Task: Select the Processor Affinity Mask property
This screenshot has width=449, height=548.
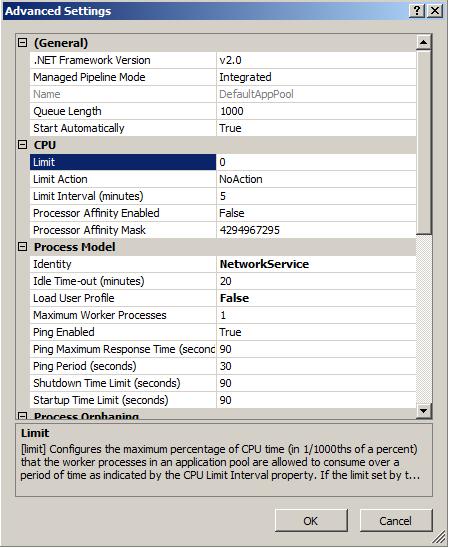Action: point(123,230)
